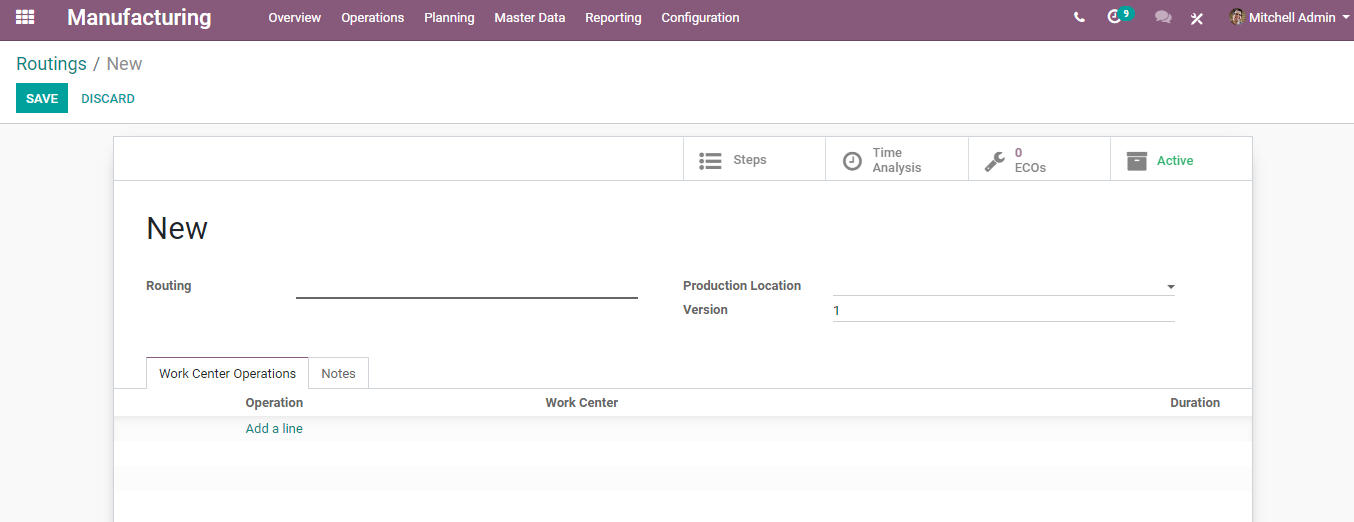The height and width of the screenshot is (522, 1354).
Task: Click the large New record title
Action: [177, 228]
